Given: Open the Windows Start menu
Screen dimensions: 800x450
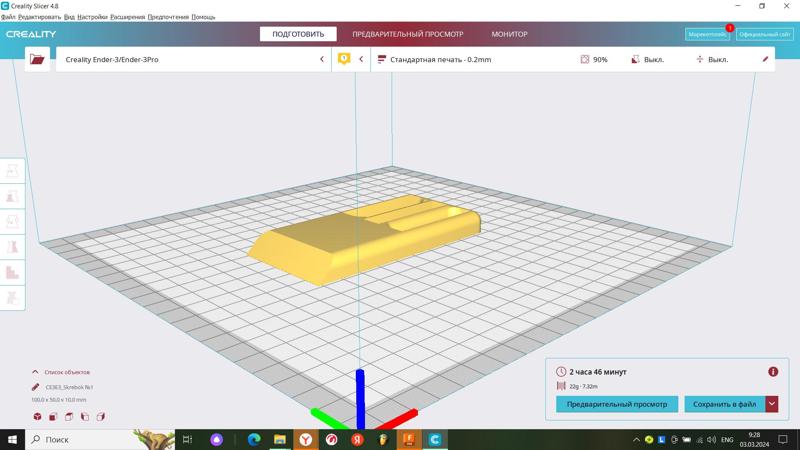Looking at the screenshot, I should point(12,439).
